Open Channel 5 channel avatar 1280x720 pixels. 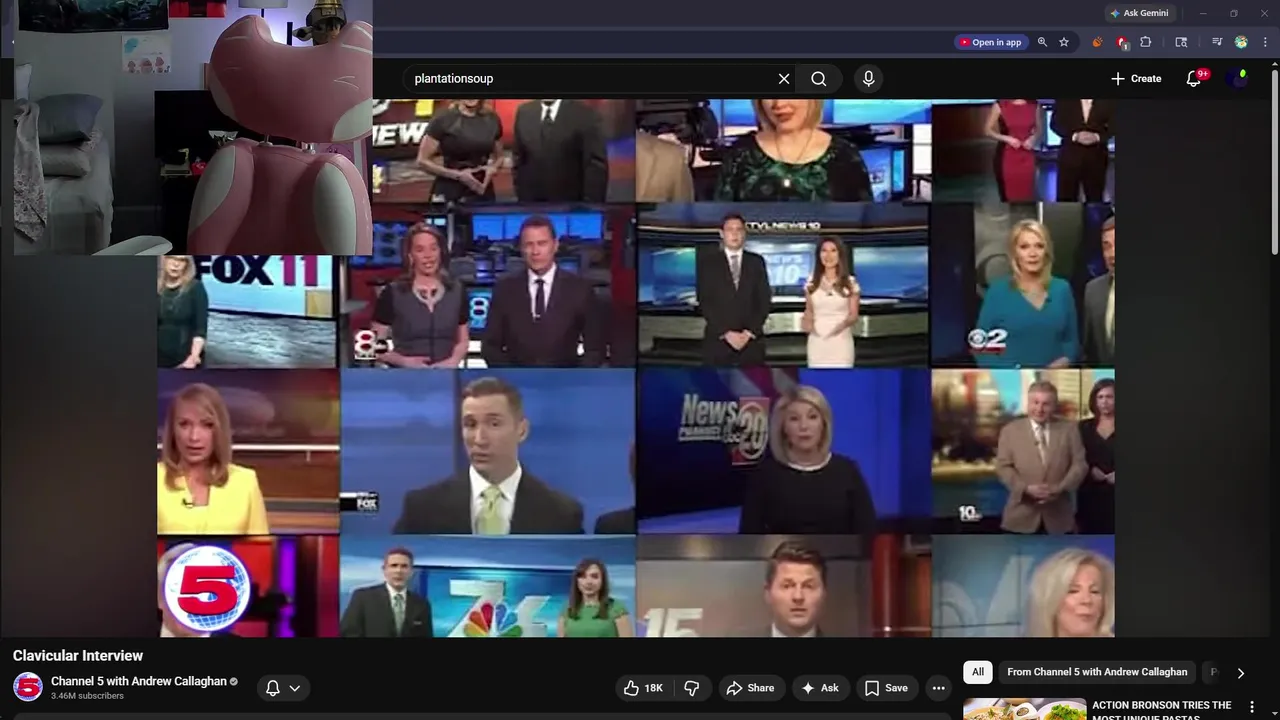pyautogui.click(x=27, y=688)
